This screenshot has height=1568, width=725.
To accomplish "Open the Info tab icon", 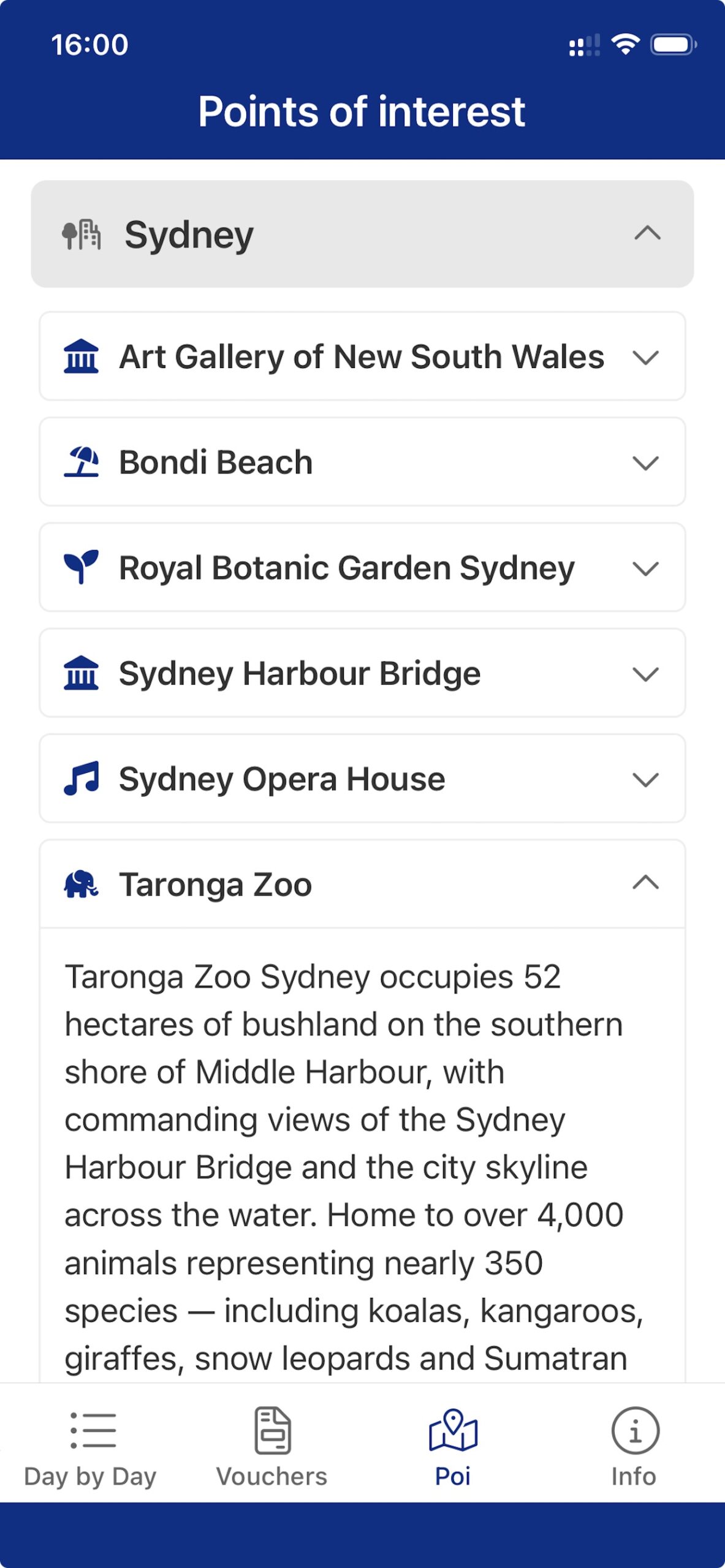I will tap(635, 1431).
